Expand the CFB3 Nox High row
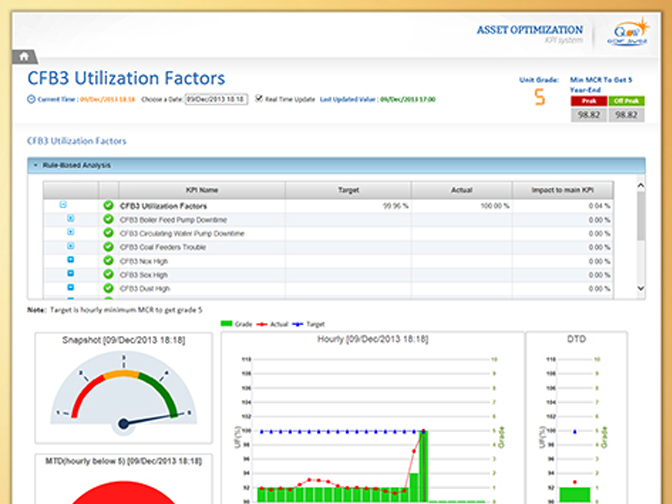This screenshot has width=672, height=504. point(71,260)
